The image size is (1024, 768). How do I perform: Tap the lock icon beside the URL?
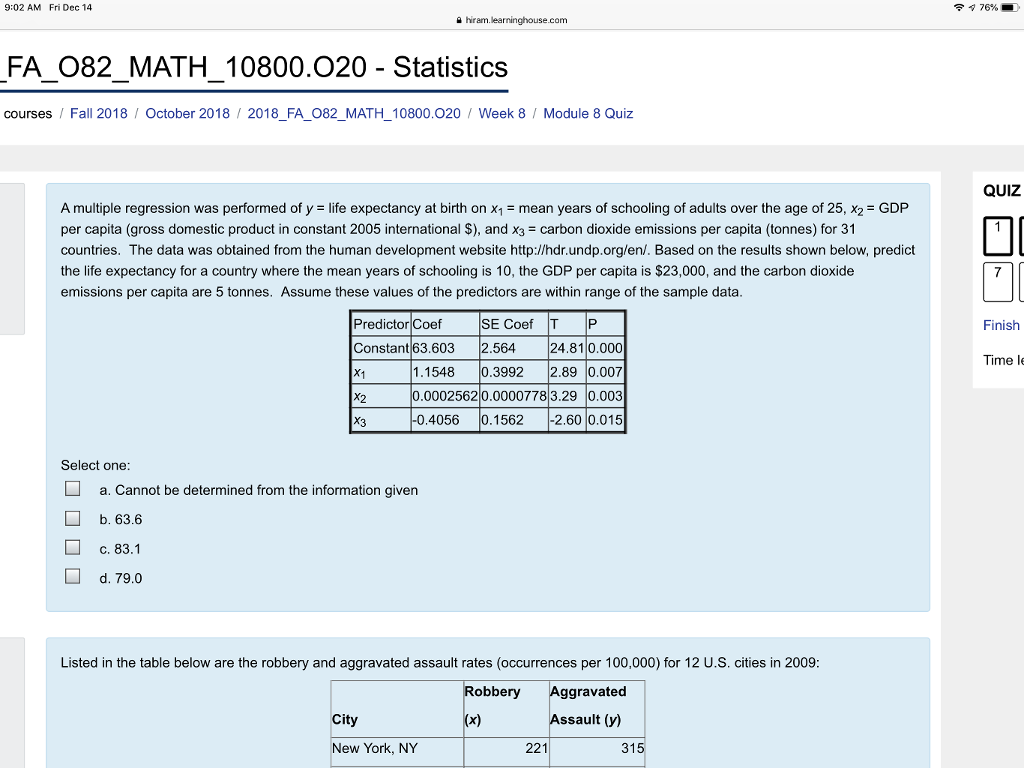pos(460,20)
